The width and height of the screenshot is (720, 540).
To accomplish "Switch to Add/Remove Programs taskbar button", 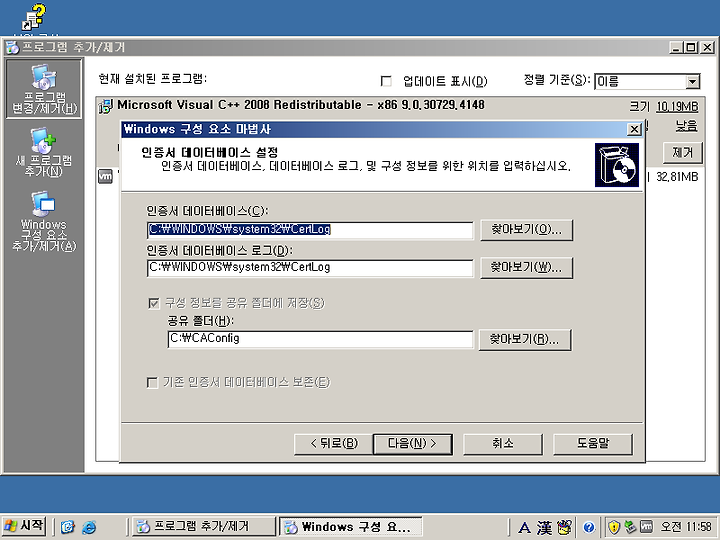I will pos(203,526).
